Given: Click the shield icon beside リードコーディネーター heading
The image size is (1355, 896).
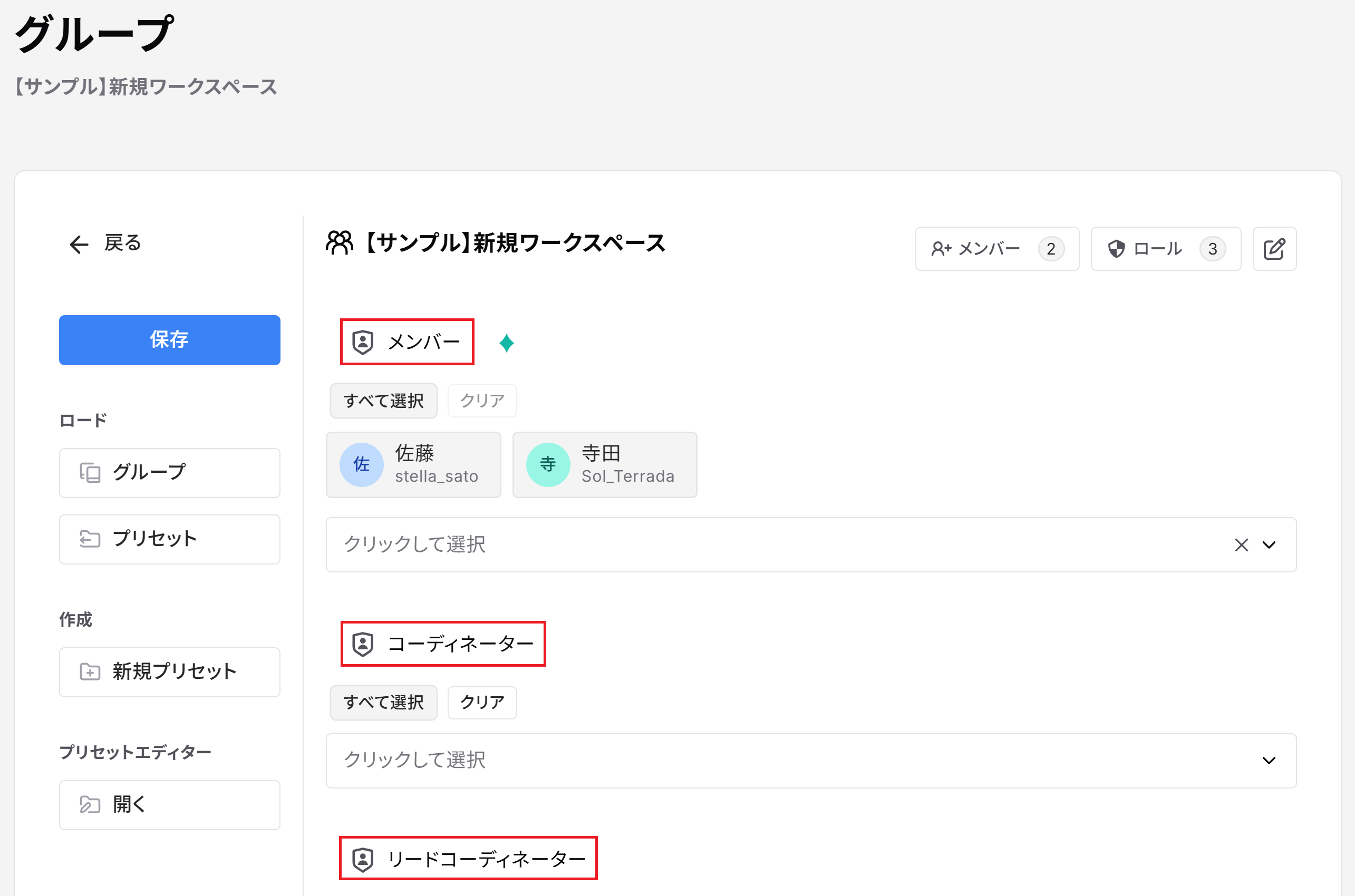Looking at the screenshot, I should [x=363, y=860].
